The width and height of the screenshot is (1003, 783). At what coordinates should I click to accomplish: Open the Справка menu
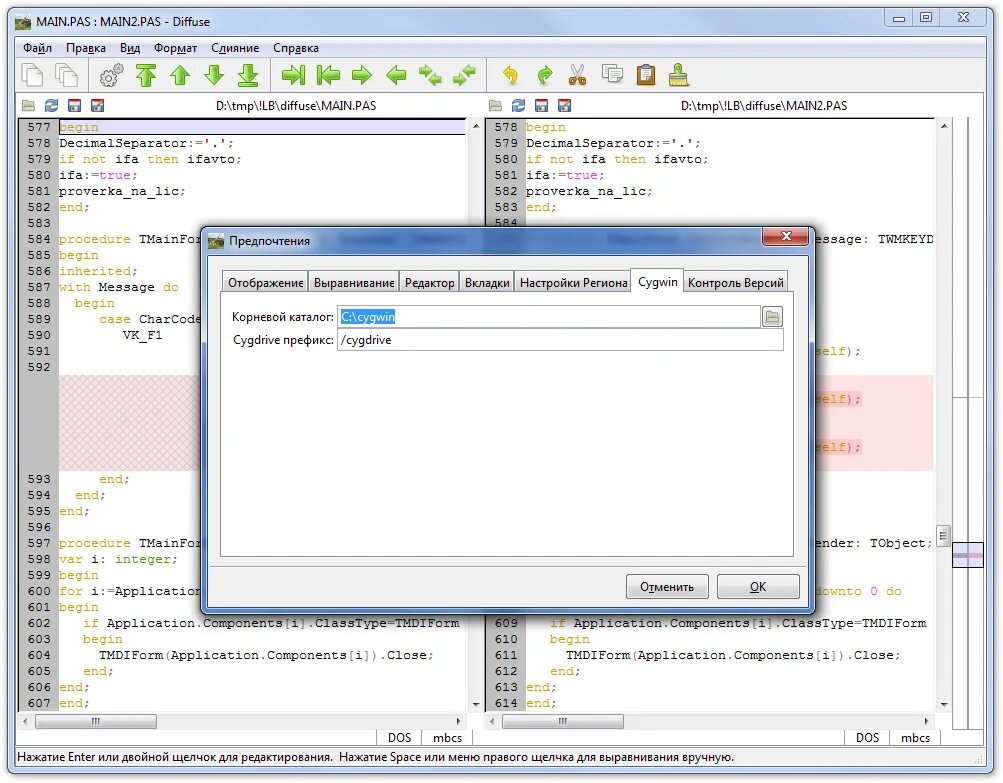pos(296,48)
